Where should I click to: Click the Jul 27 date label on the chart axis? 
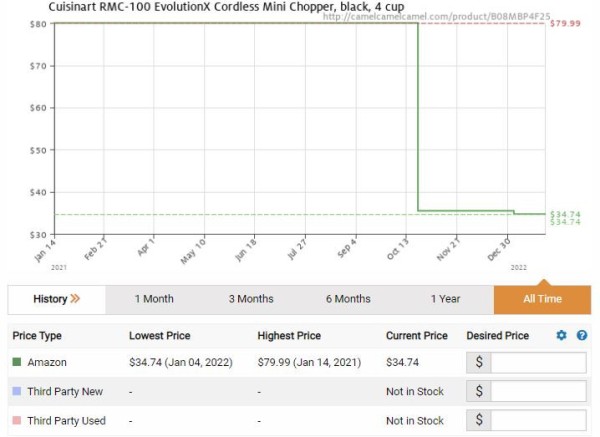point(297,249)
